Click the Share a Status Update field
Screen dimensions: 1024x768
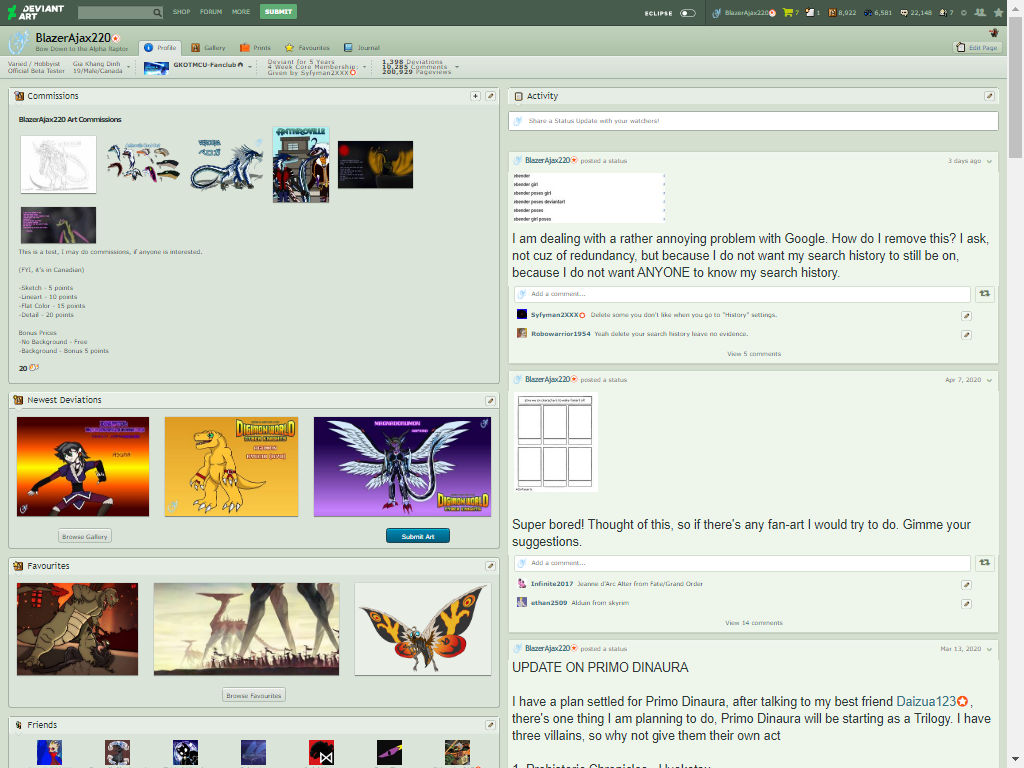point(753,121)
